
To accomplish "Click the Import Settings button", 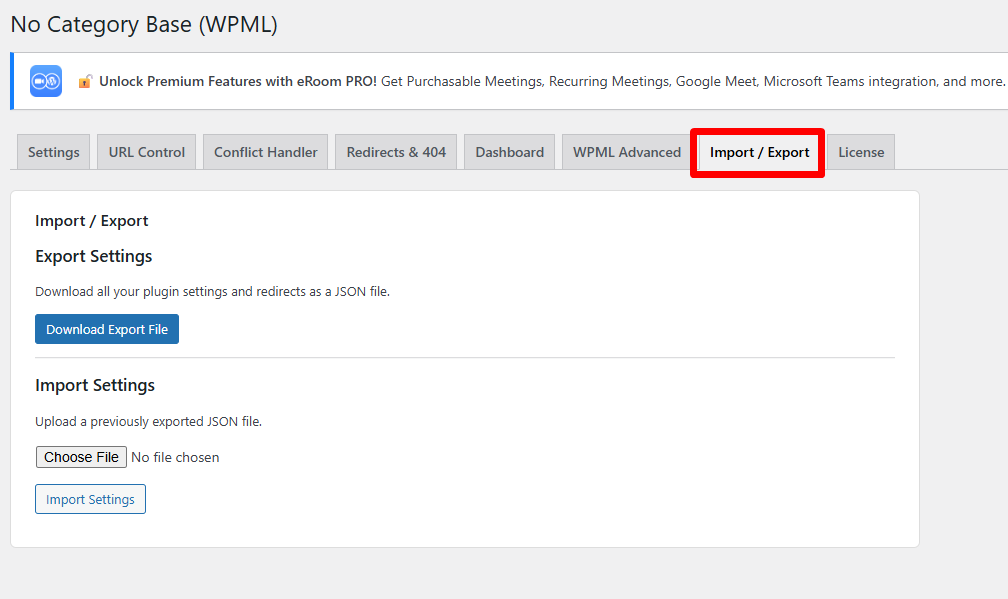I will [90, 499].
